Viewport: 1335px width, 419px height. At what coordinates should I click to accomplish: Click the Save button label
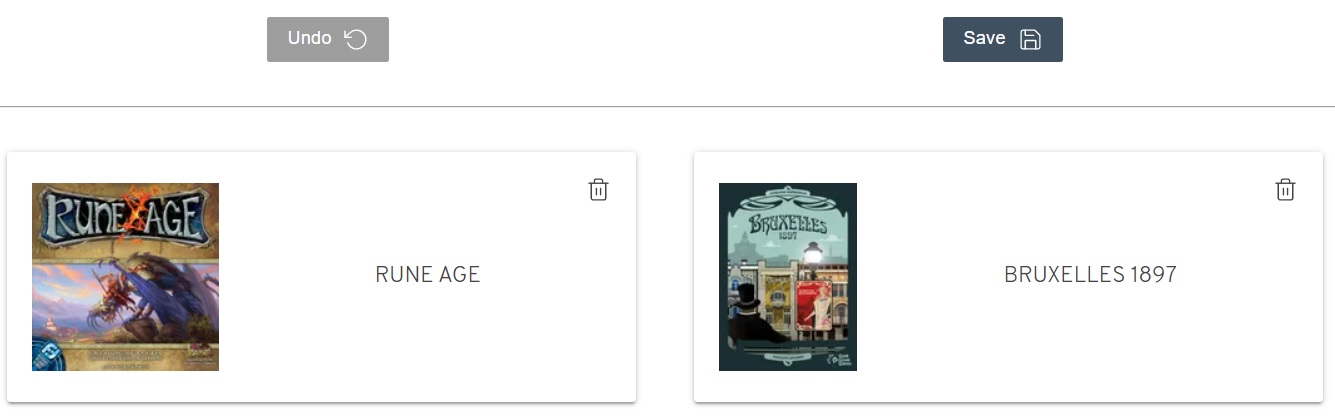(x=984, y=38)
